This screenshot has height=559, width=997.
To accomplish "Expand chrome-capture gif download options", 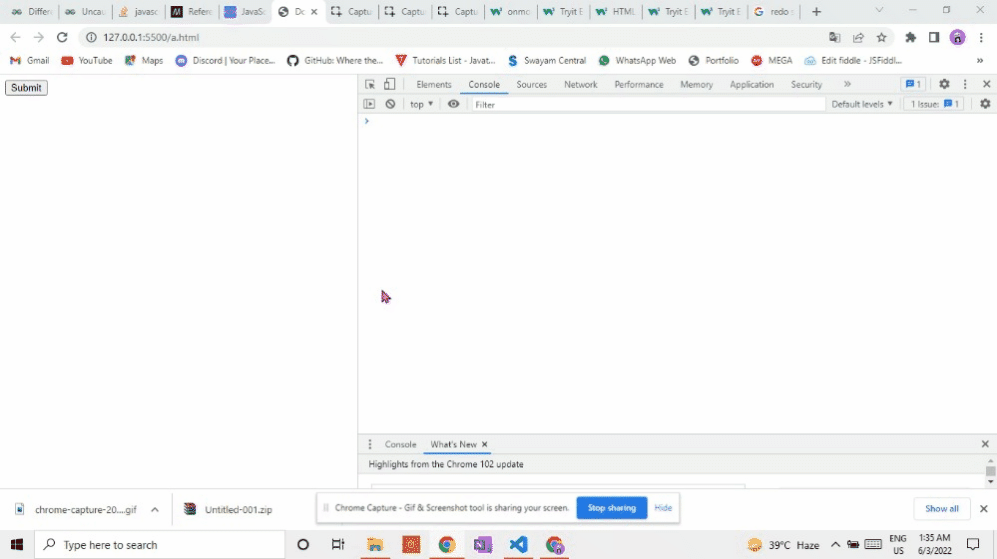I will coord(155,509).
